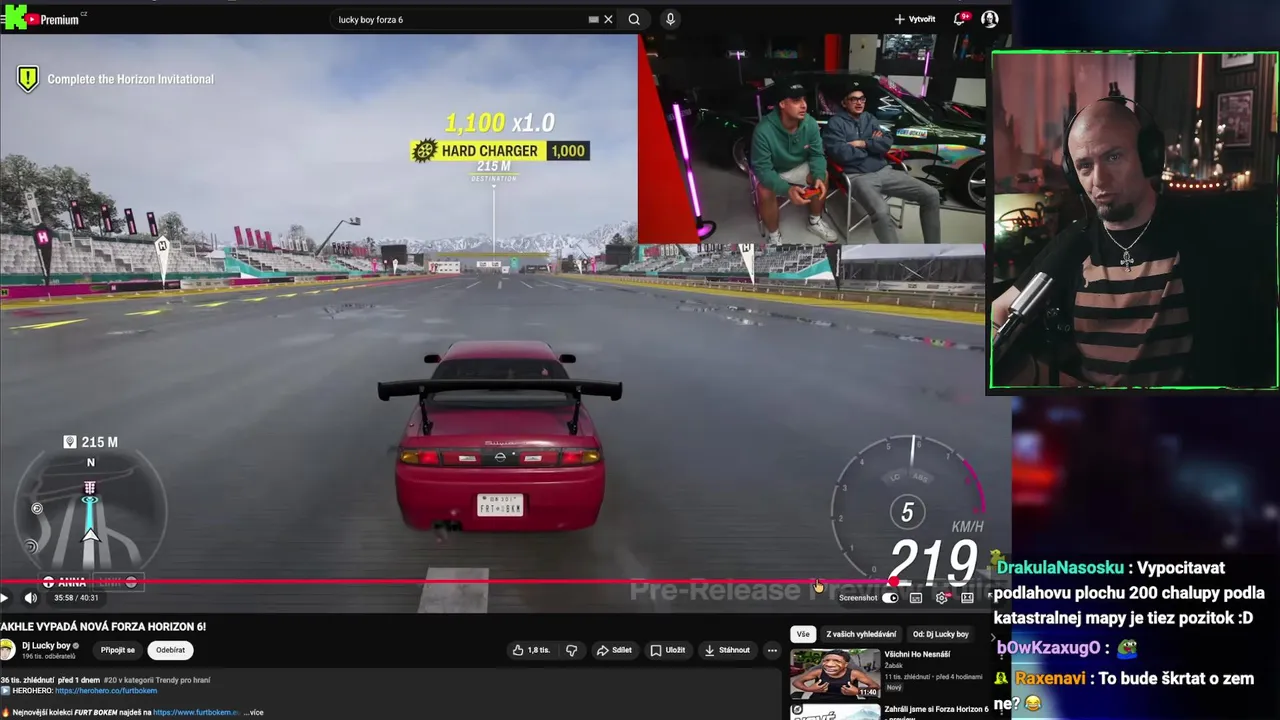Start voice search with the microphone icon
The width and height of the screenshot is (1280, 720).
(670, 19)
